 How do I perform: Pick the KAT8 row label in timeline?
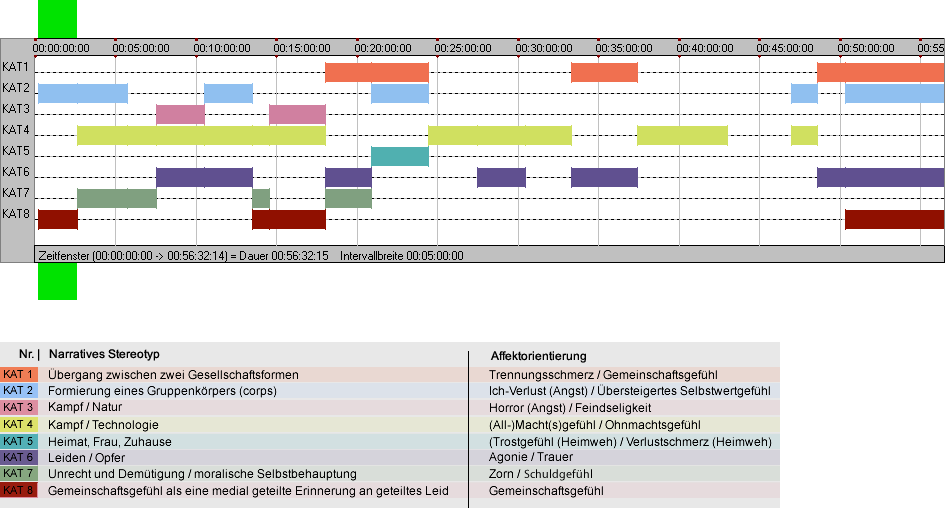(x=16, y=214)
